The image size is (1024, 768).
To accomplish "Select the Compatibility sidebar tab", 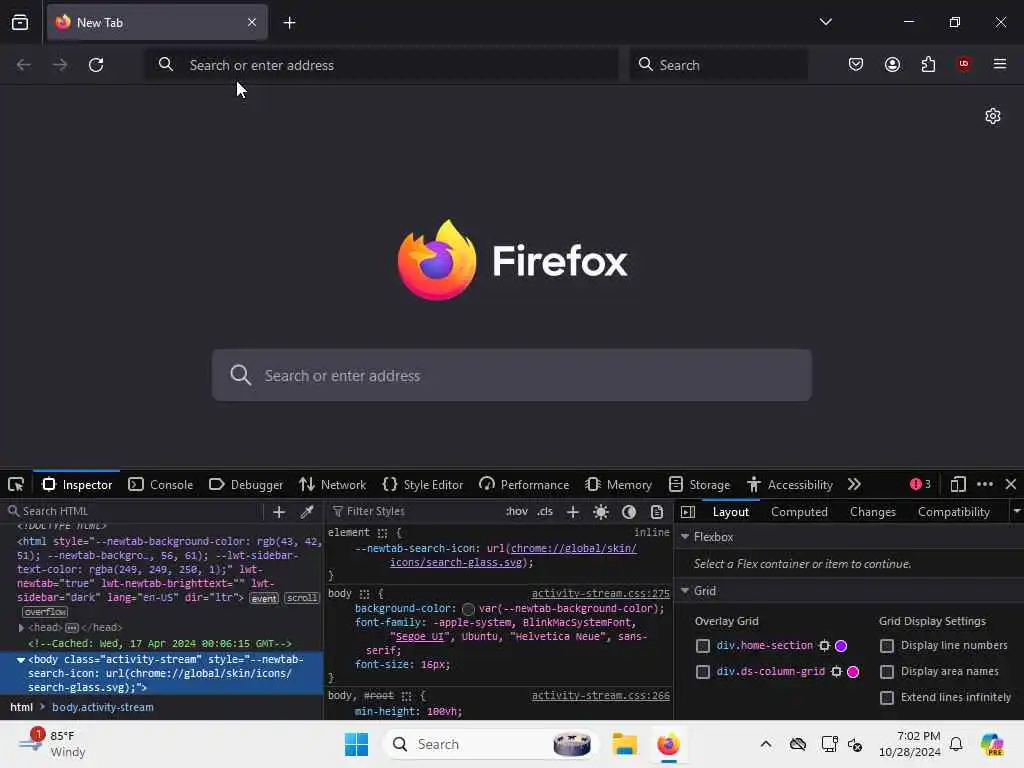I will [x=953, y=512].
